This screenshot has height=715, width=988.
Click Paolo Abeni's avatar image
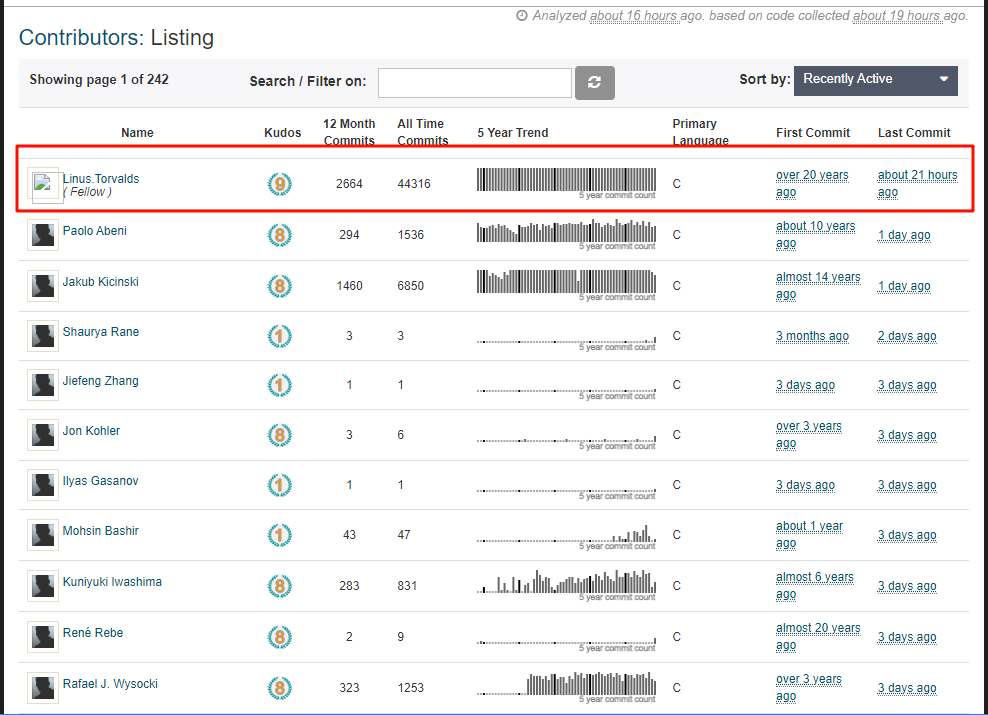point(43,235)
